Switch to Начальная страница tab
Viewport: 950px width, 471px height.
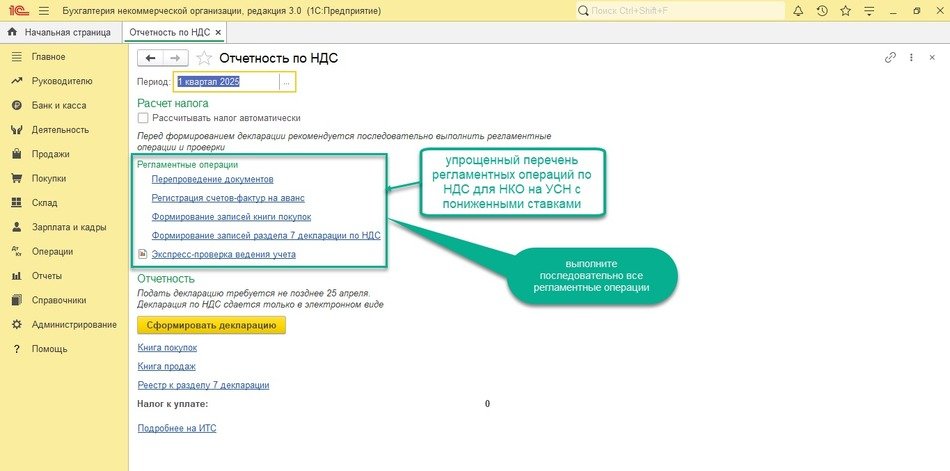click(x=61, y=32)
